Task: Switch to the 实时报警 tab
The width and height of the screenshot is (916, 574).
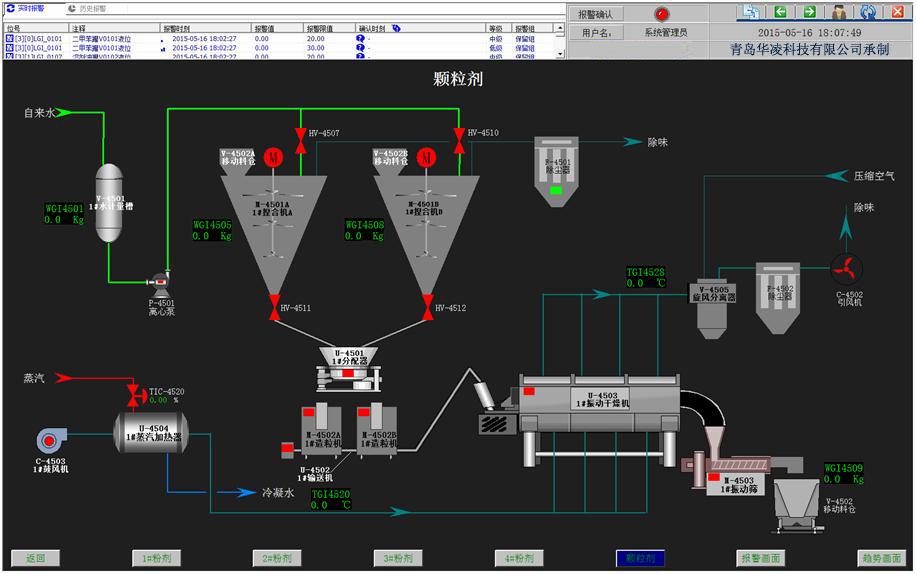Action: [x=26, y=9]
